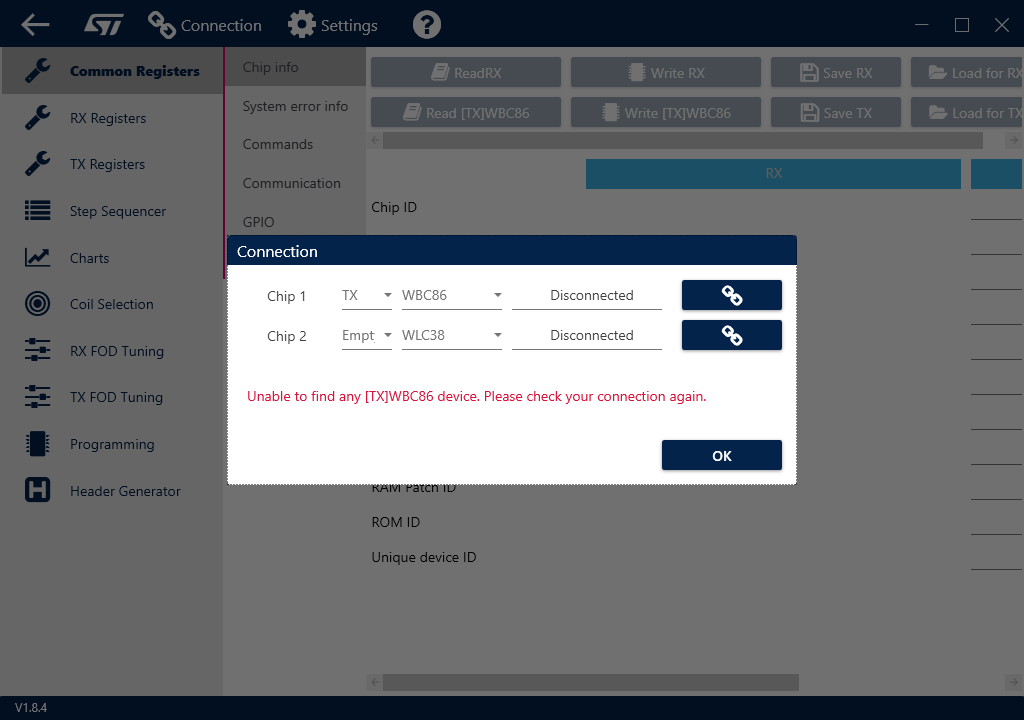This screenshot has height=720, width=1024.
Task: Open the Charts panel
Action: pos(89,257)
